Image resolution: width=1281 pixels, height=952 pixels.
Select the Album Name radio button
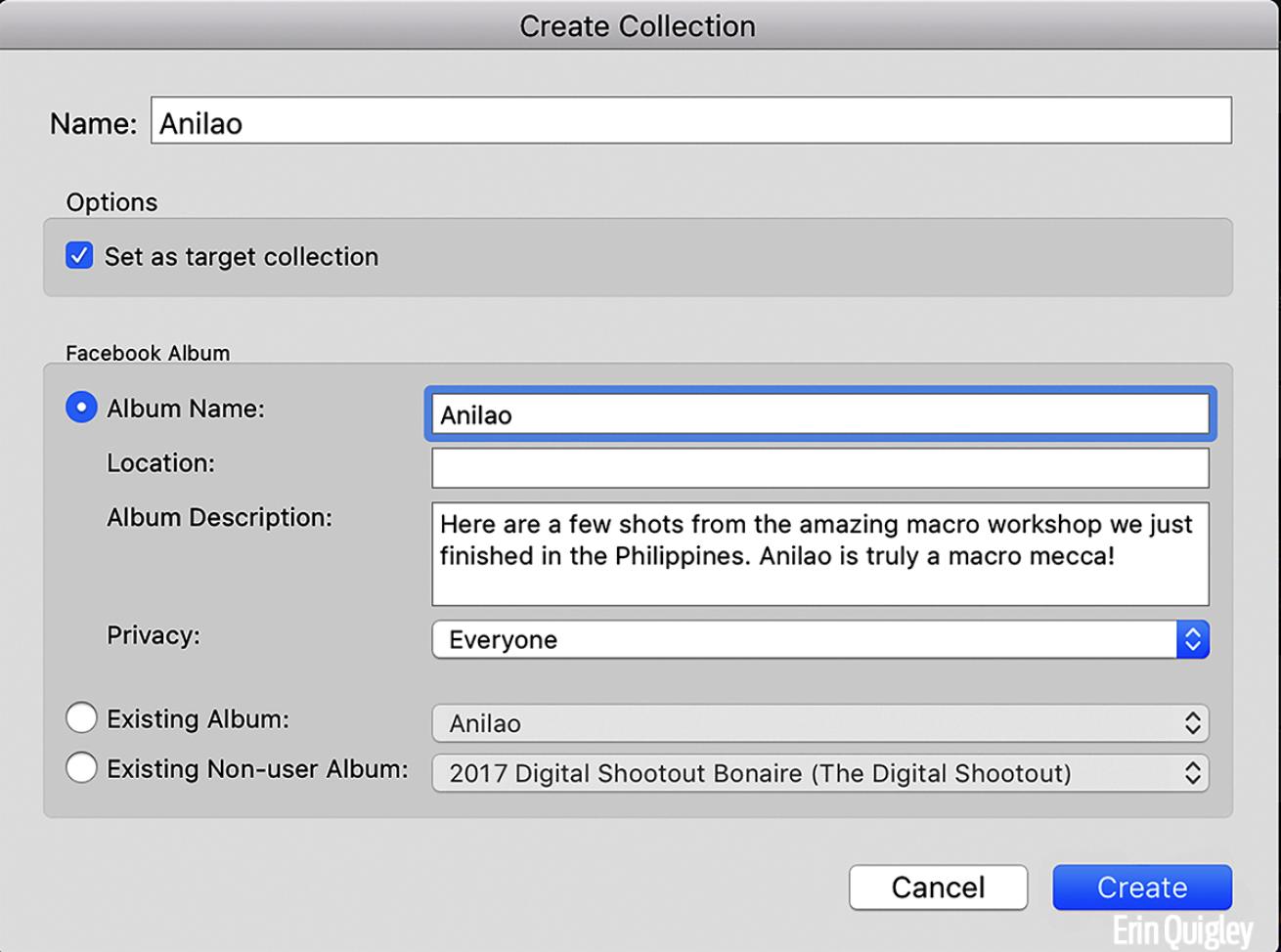tap(81, 409)
